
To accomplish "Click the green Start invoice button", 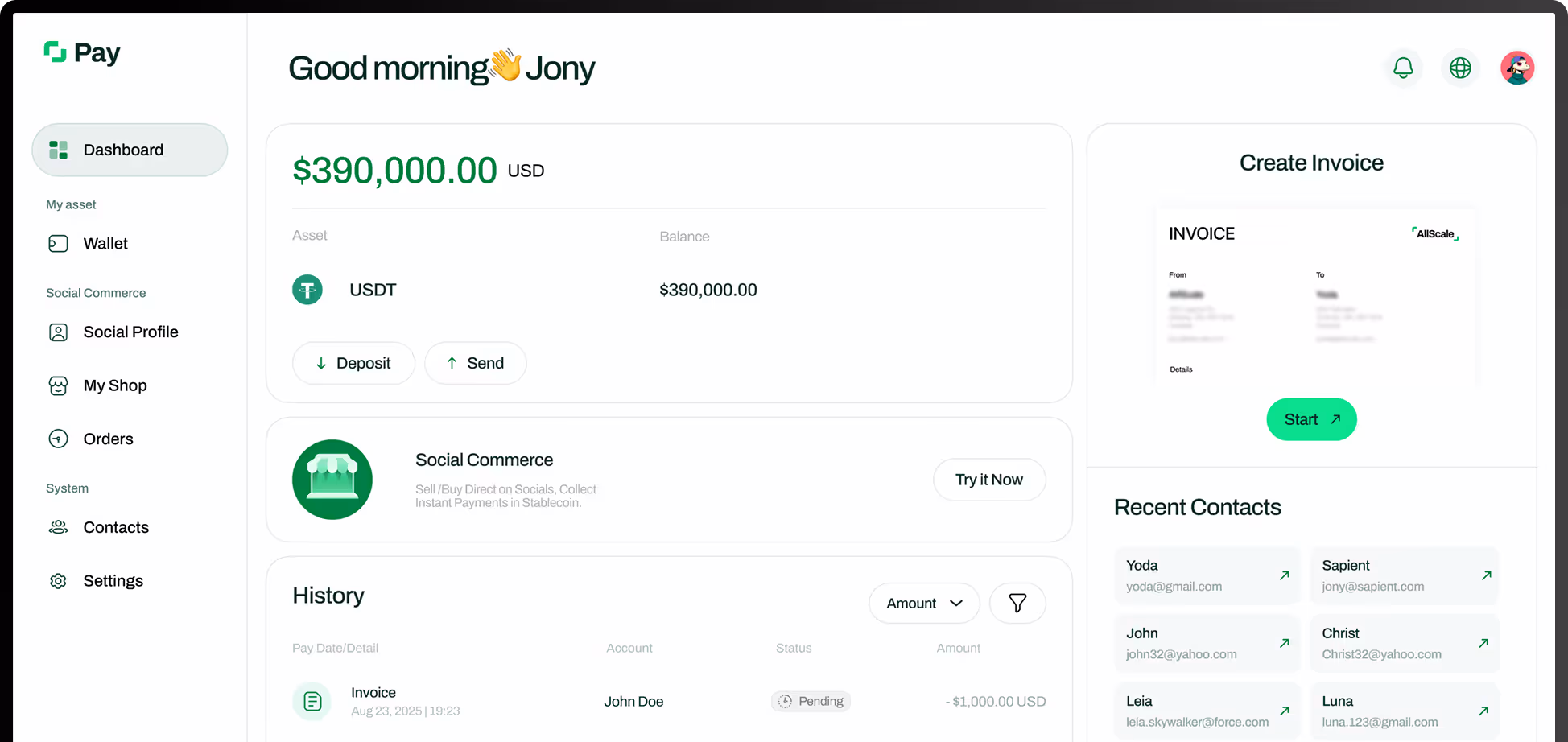I will (1311, 419).
